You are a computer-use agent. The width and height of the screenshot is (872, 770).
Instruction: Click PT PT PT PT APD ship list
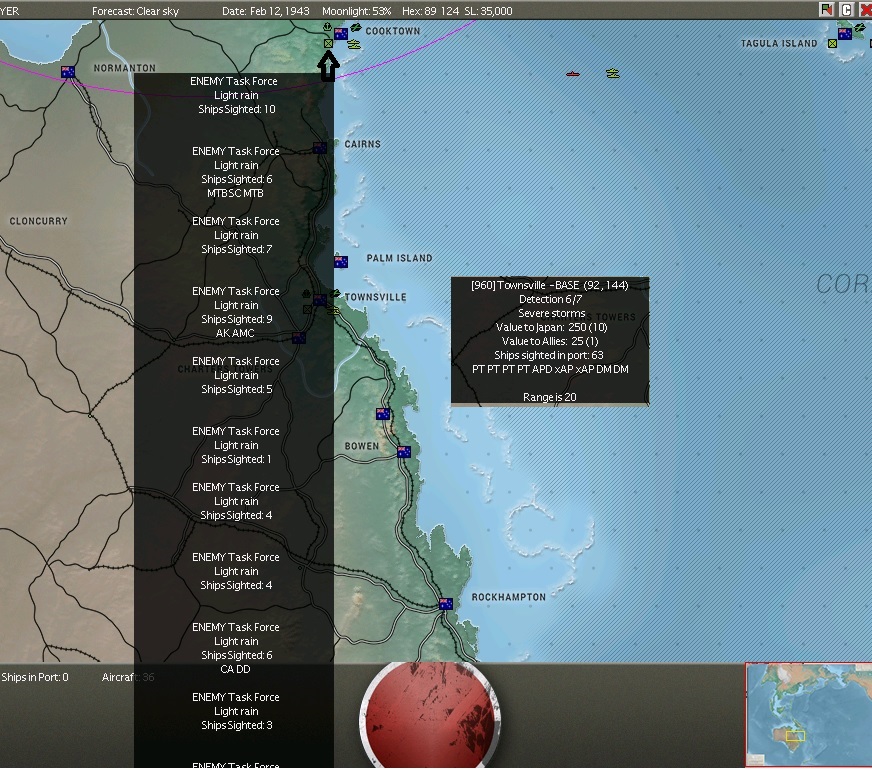click(550, 369)
